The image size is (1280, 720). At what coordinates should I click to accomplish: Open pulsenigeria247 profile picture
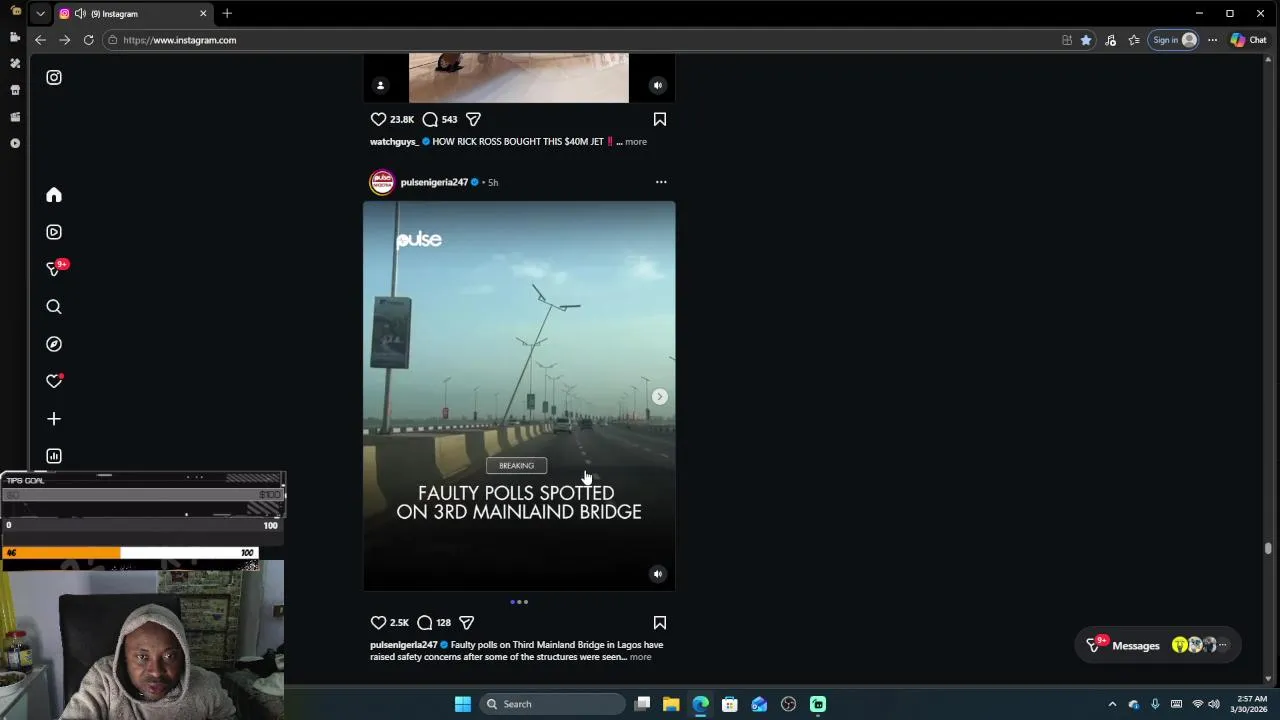point(382,182)
